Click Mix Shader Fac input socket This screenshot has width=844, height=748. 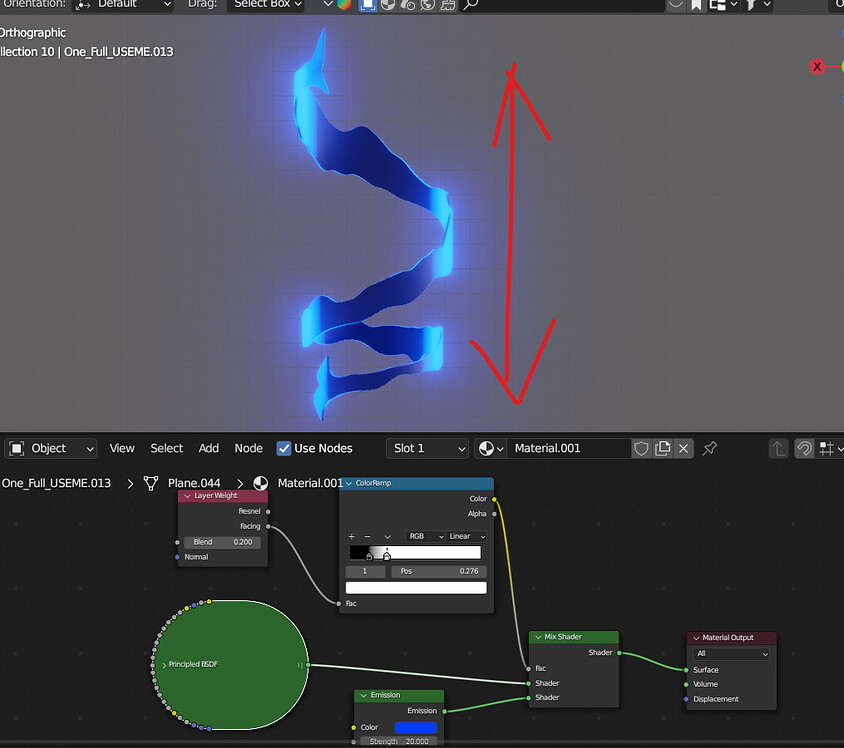[529, 669]
